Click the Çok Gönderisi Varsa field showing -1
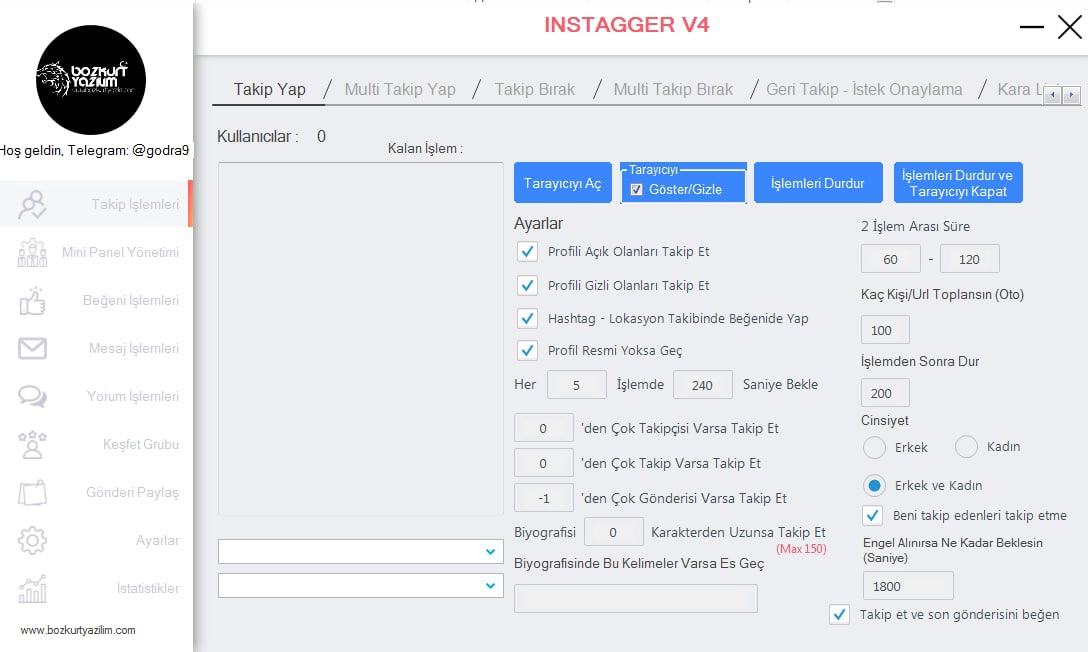 pos(543,498)
